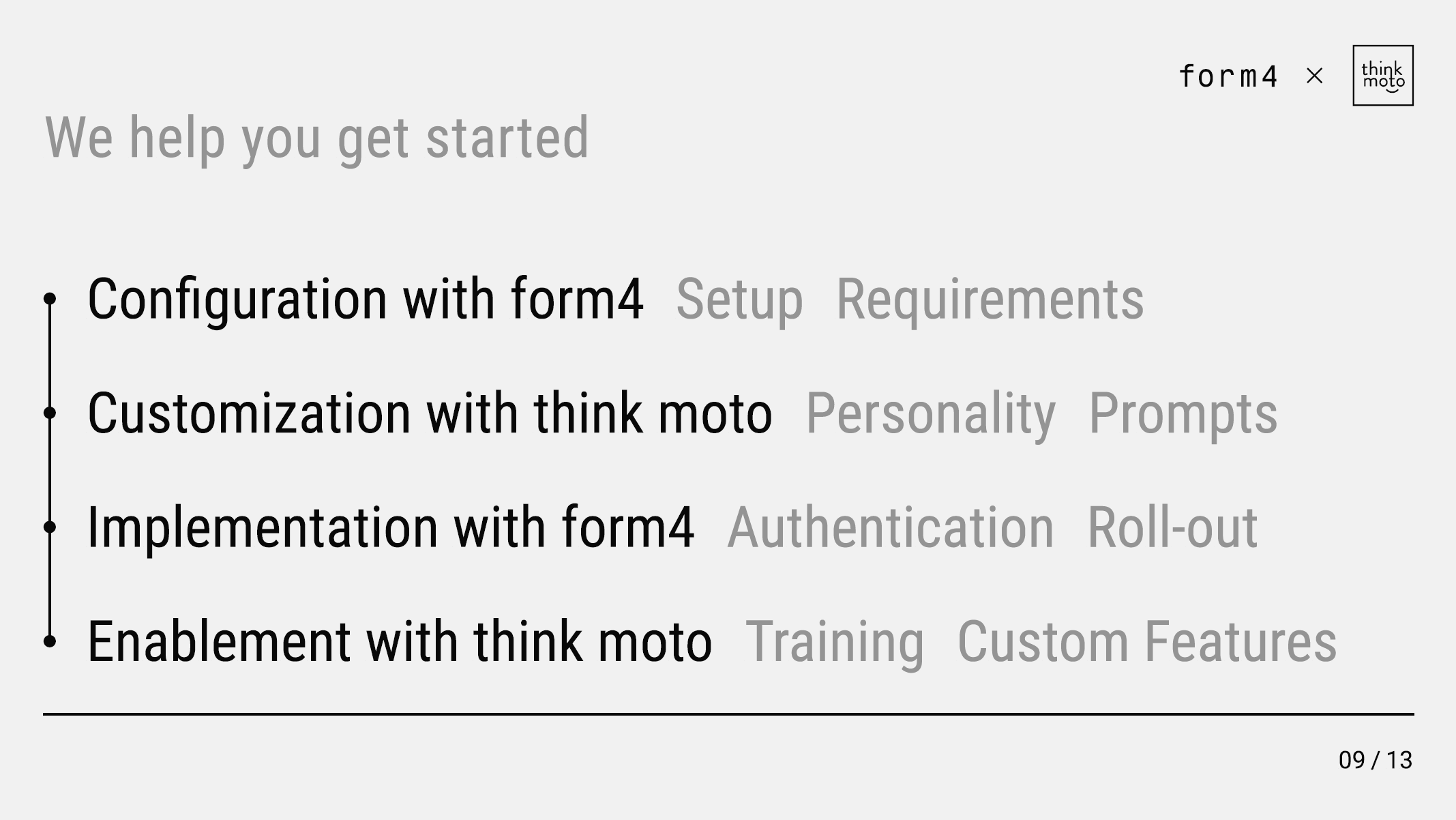Click the × symbol between logos
Viewport: 1456px width, 820px height.
tap(1314, 76)
